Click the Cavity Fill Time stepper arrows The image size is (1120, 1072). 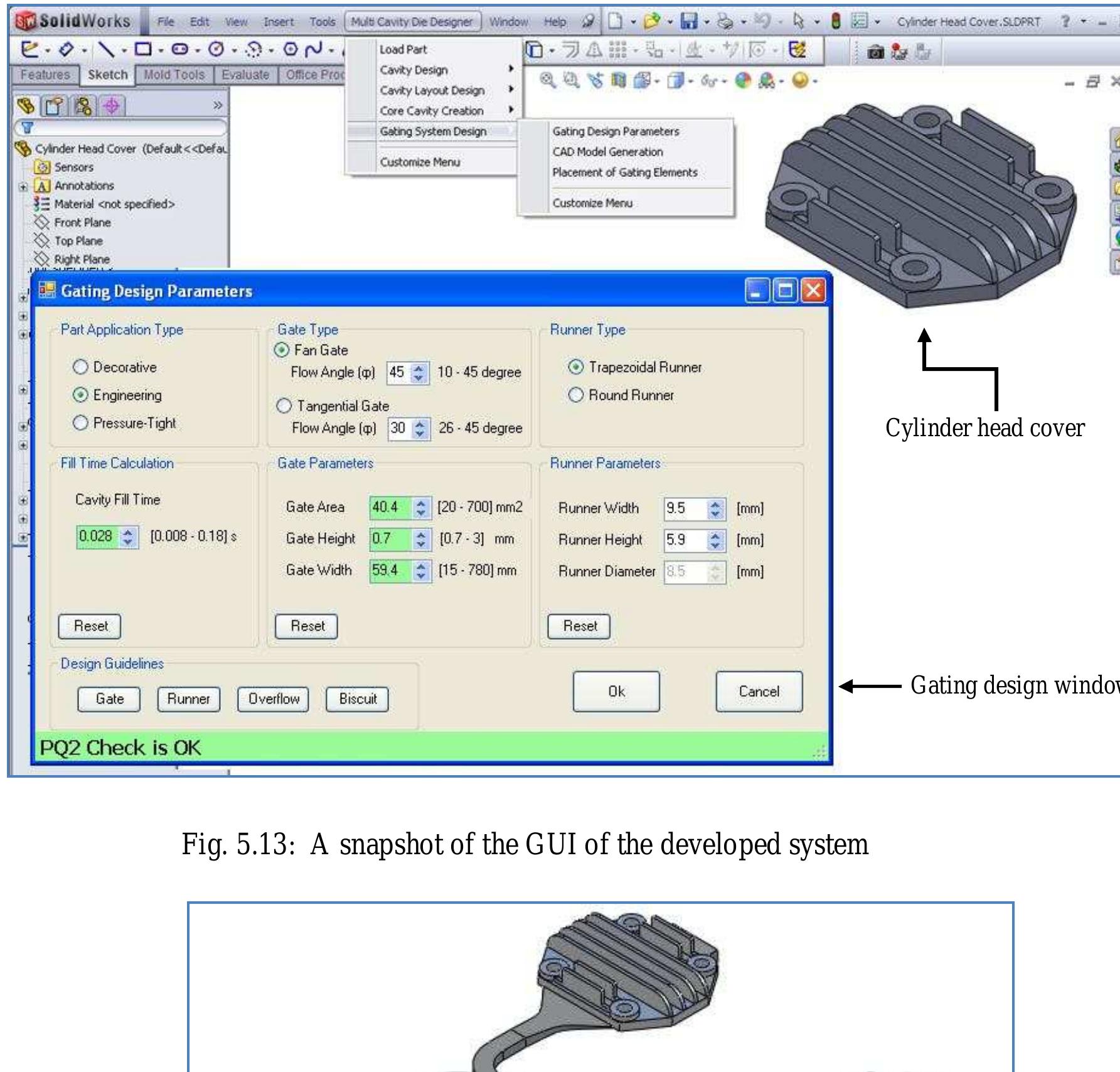click(x=128, y=537)
